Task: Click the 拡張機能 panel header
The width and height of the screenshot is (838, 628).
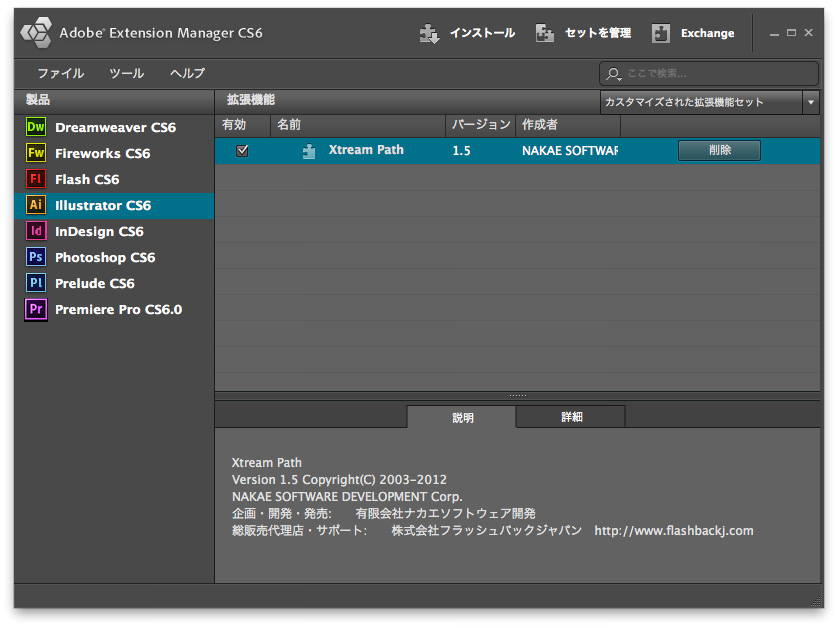Action: 251,100
